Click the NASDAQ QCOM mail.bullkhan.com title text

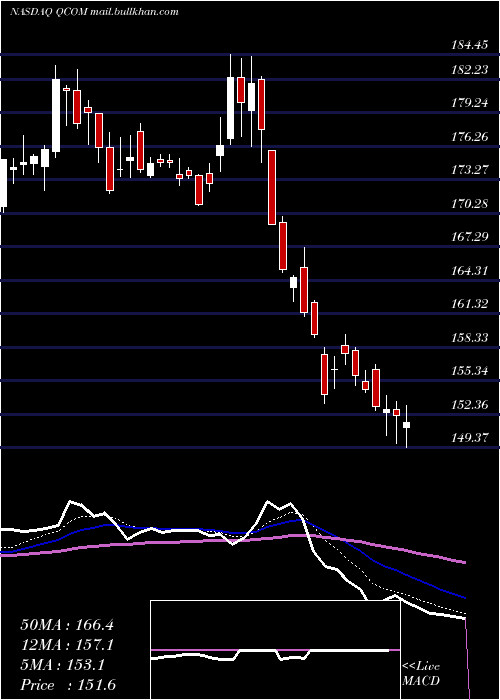click(94, 12)
